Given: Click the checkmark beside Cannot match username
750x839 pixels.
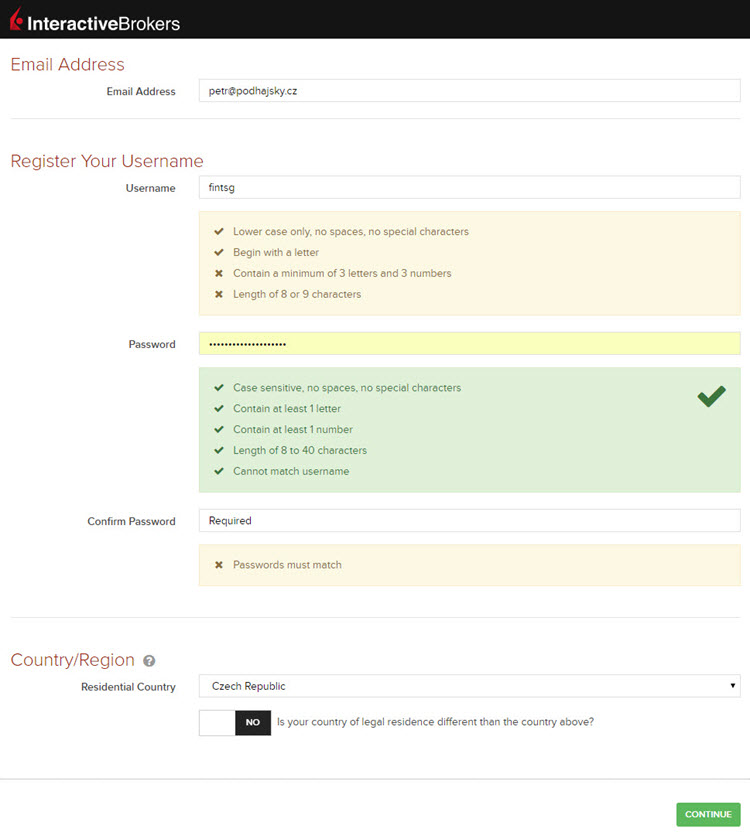Looking at the screenshot, I should coord(218,471).
